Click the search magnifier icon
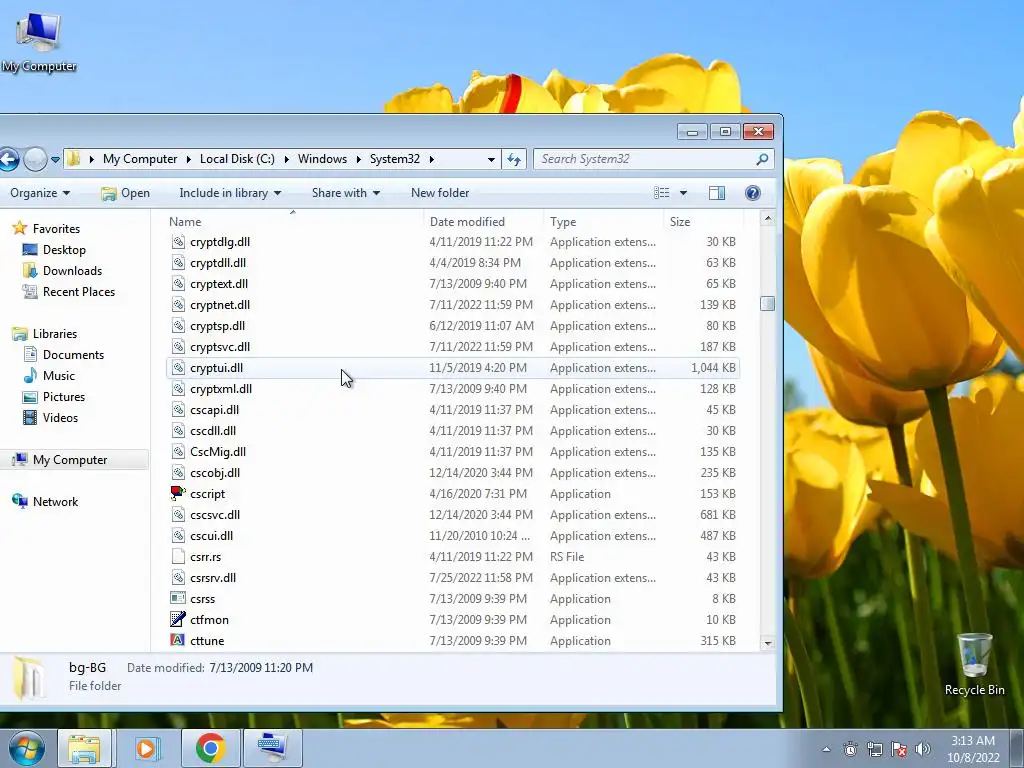Screen dimensions: 1024x768 [762, 159]
